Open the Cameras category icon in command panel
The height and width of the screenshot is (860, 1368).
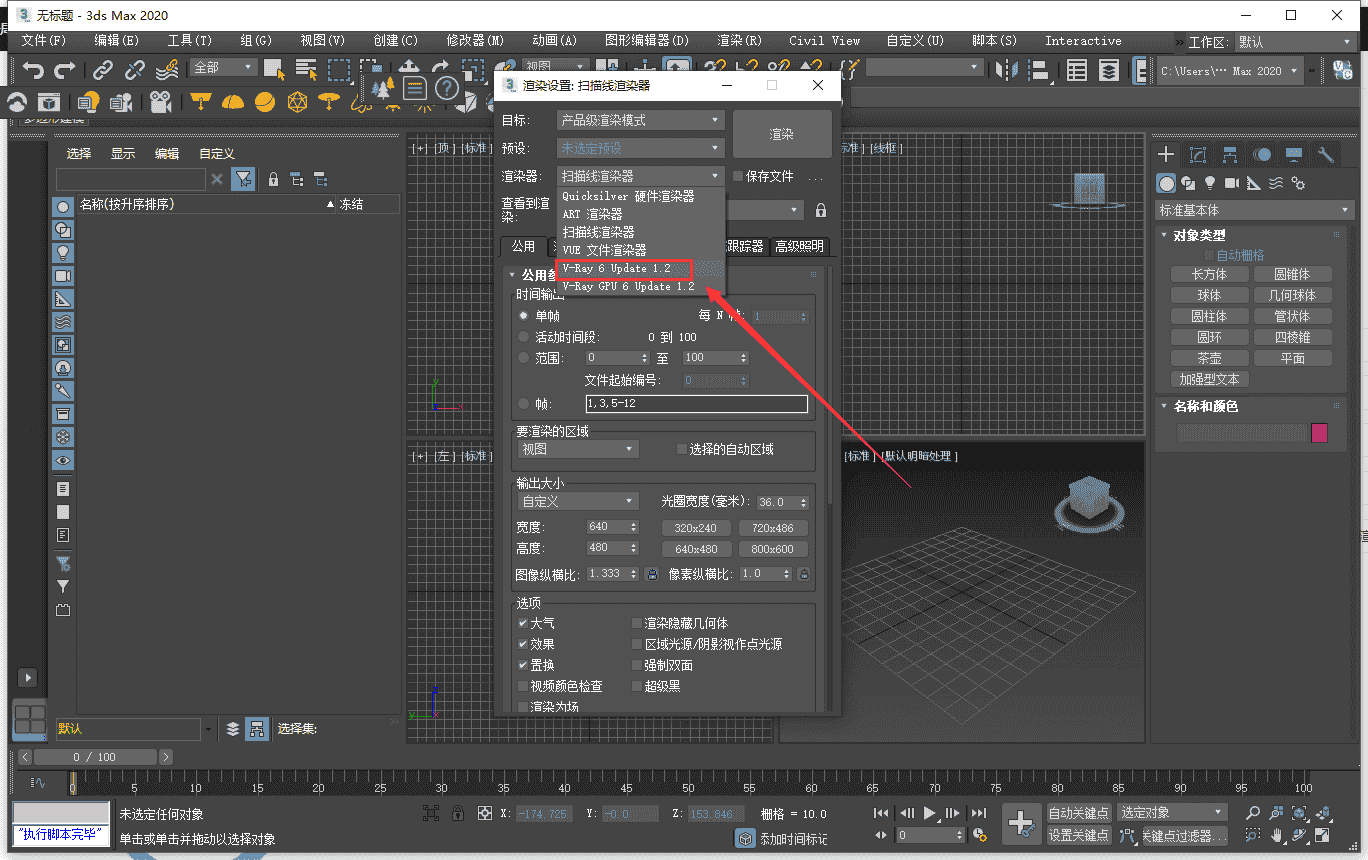(1231, 184)
